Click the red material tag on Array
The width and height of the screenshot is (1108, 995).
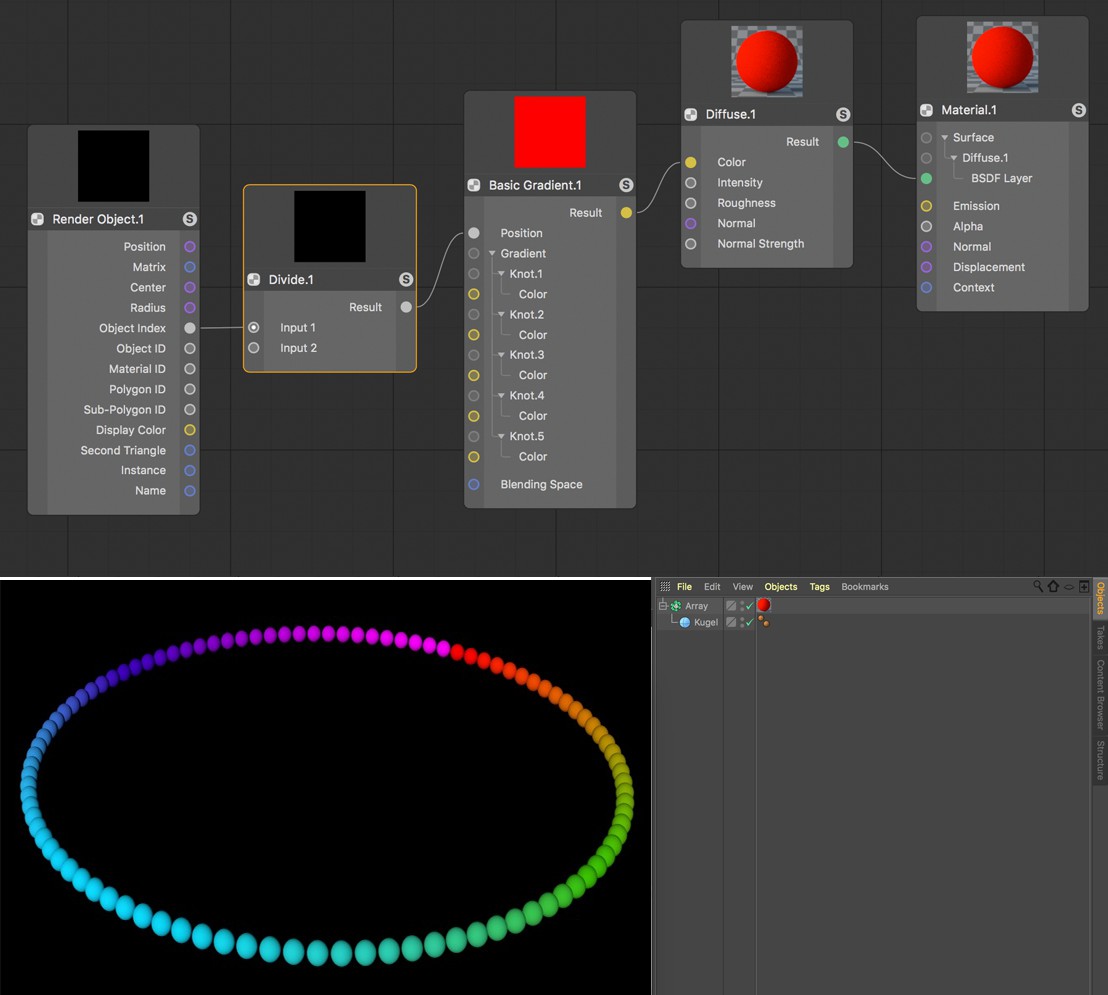pyautogui.click(x=764, y=605)
